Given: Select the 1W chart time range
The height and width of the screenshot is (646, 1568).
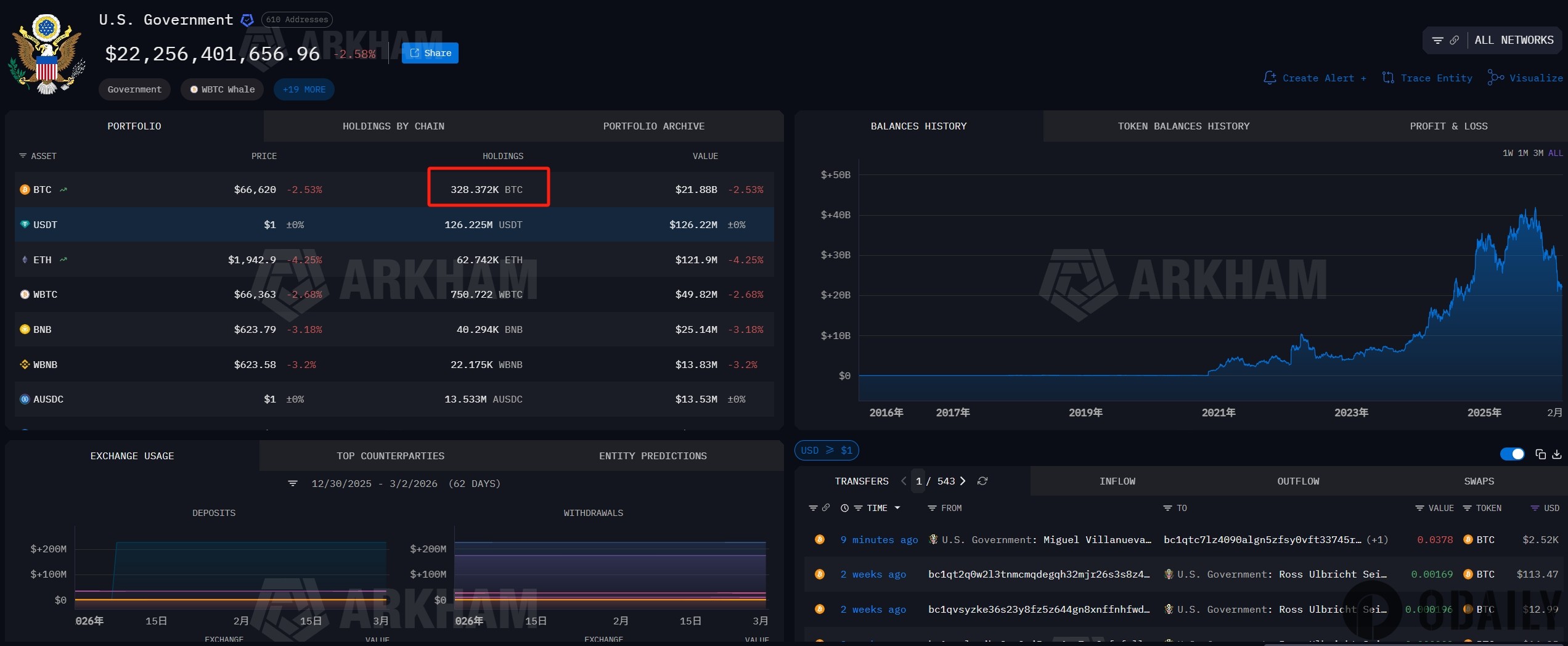Looking at the screenshot, I should tap(1508, 153).
